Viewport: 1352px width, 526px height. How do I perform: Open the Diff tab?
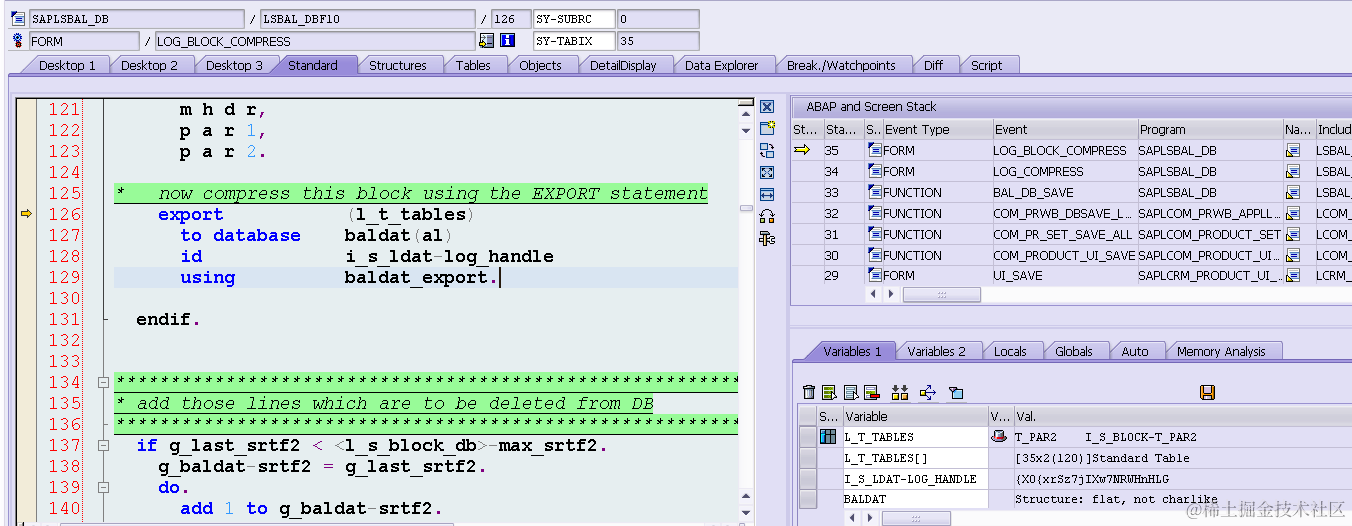pyautogui.click(x=933, y=65)
